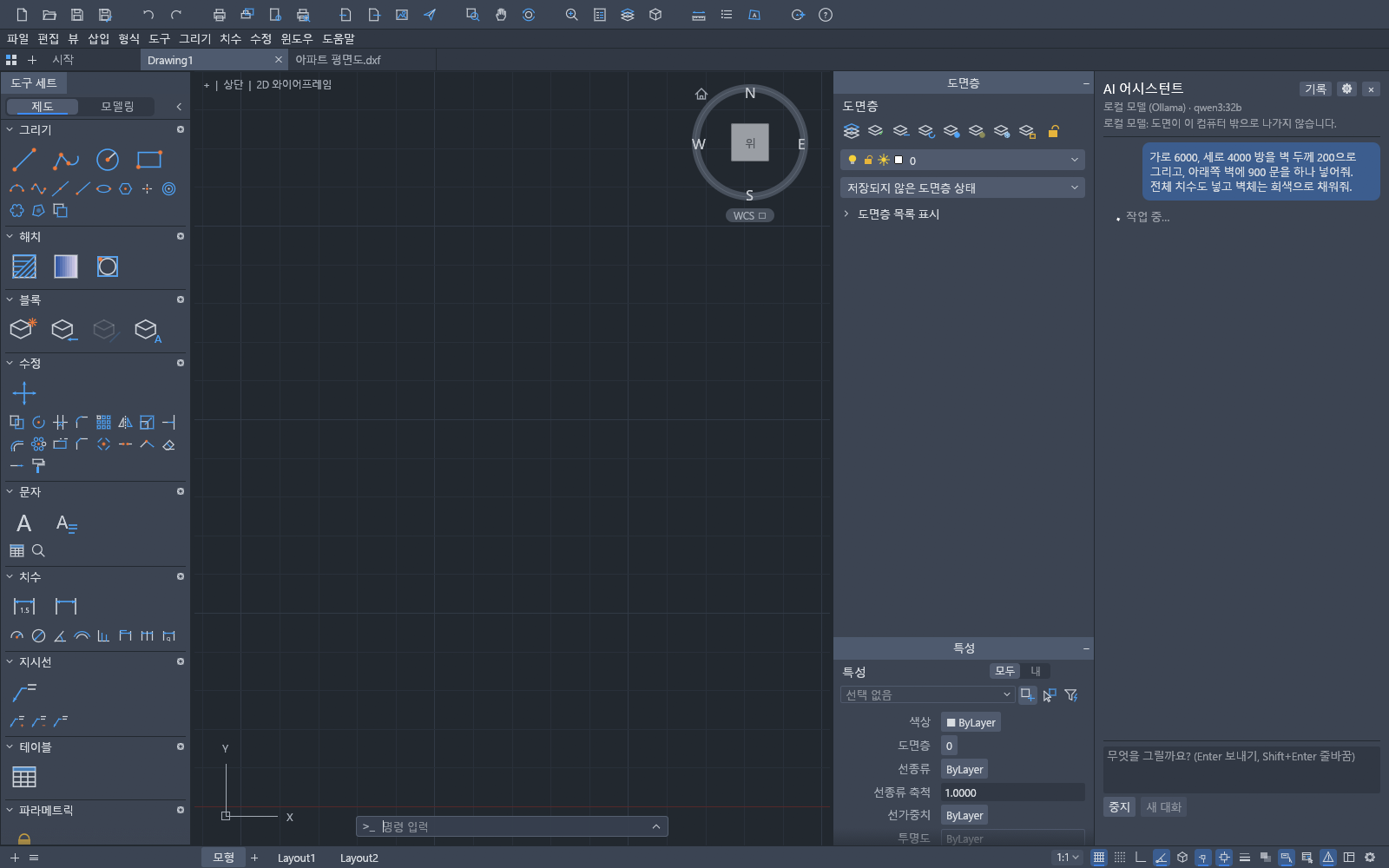Open Layer manager stack icon in toolbar

[628, 15]
